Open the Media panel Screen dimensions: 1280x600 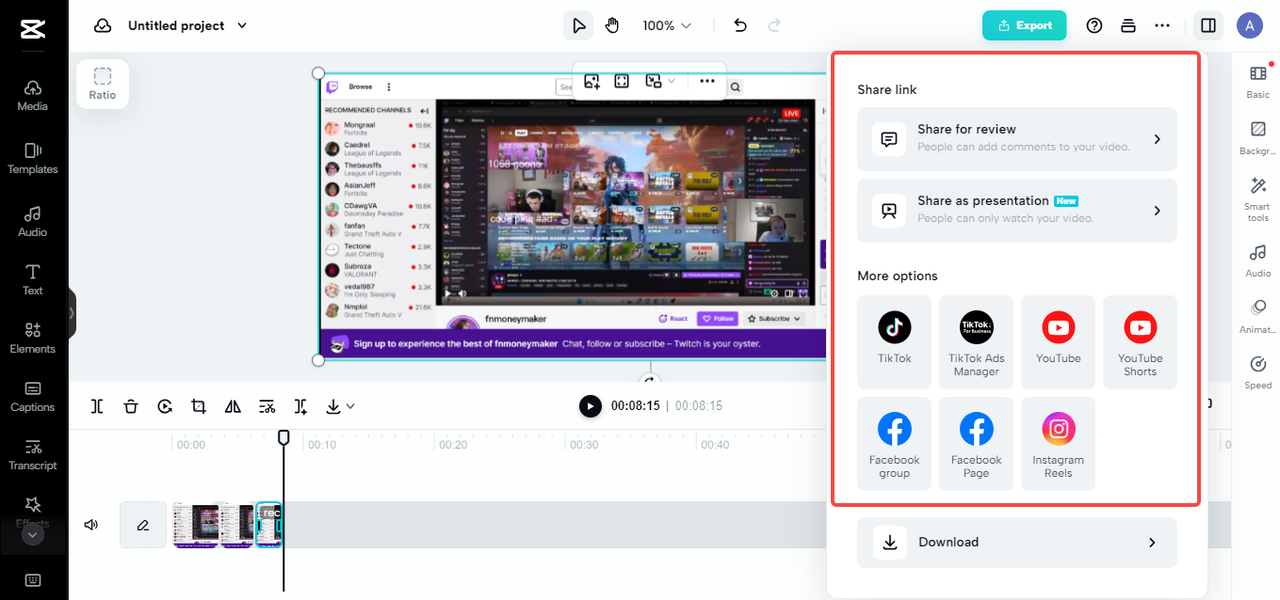pos(33,95)
